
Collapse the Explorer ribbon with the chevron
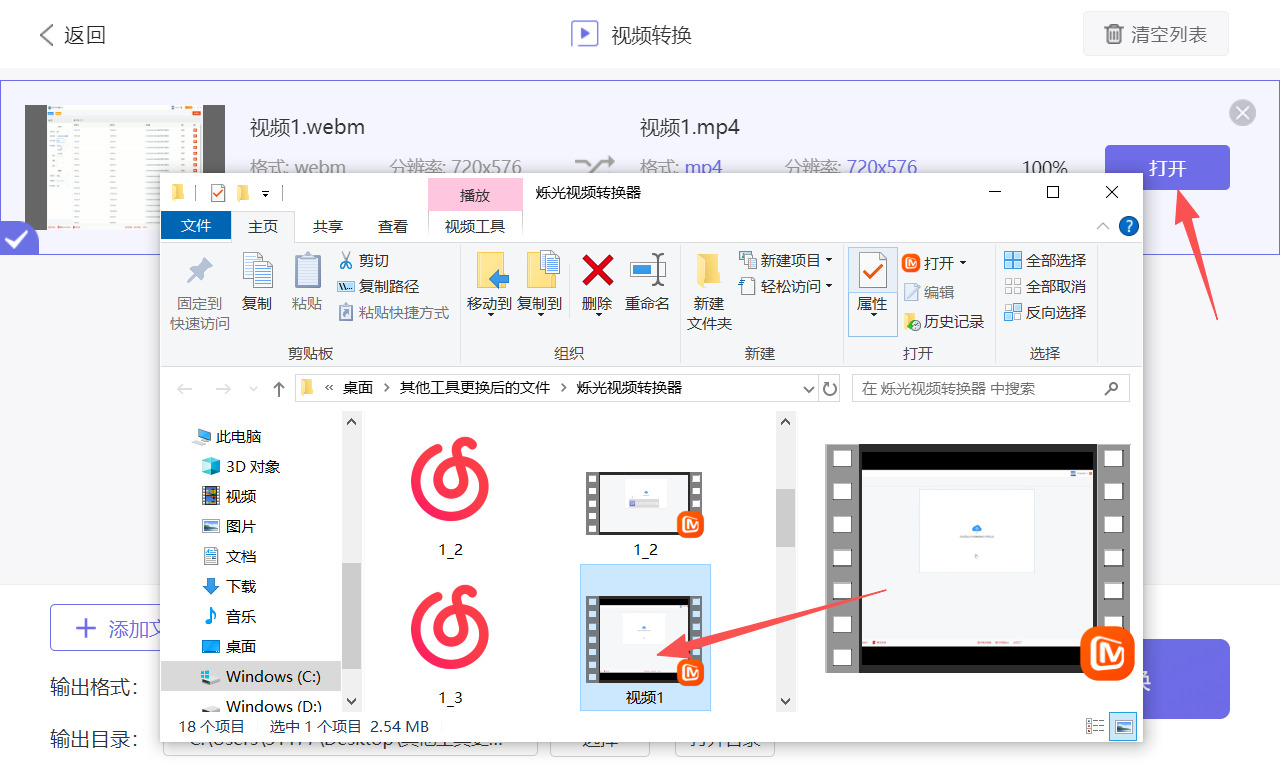pos(1103,225)
